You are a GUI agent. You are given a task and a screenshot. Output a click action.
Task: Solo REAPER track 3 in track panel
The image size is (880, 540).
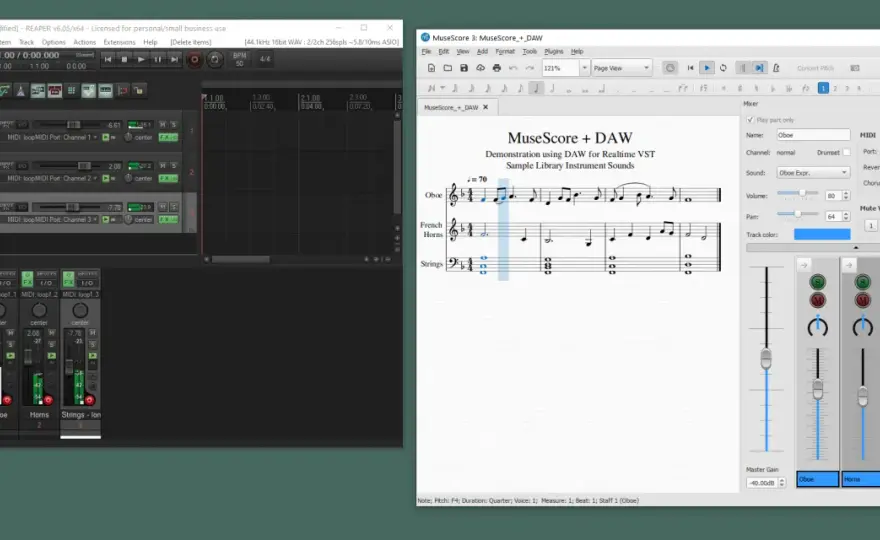(x=173, y=207)
